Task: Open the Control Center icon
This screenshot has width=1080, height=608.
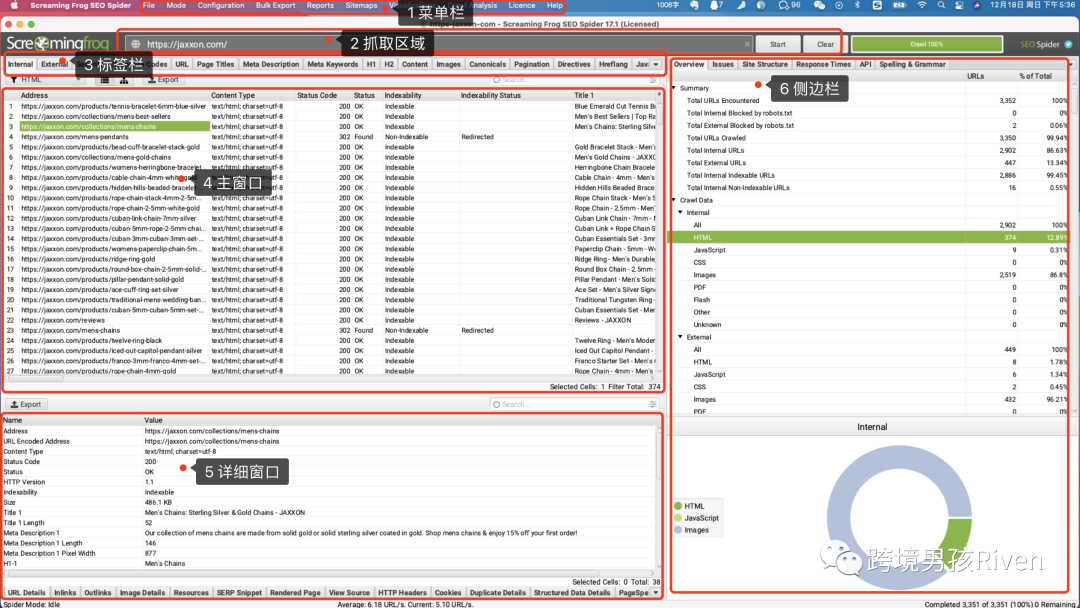Action: coord(959,6)
